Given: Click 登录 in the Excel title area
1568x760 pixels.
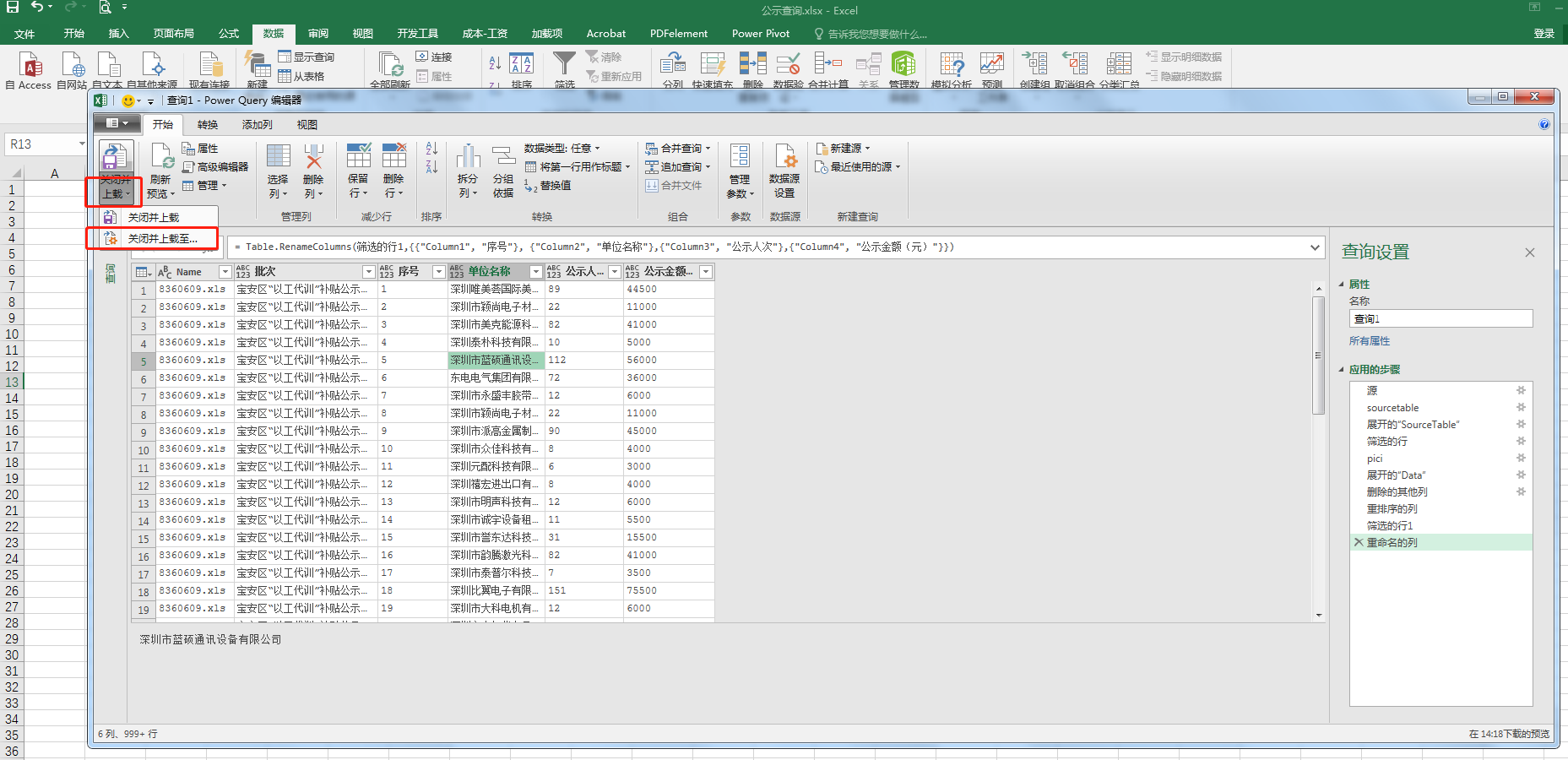Looking at the screenshot, I should click(1544, 34).
